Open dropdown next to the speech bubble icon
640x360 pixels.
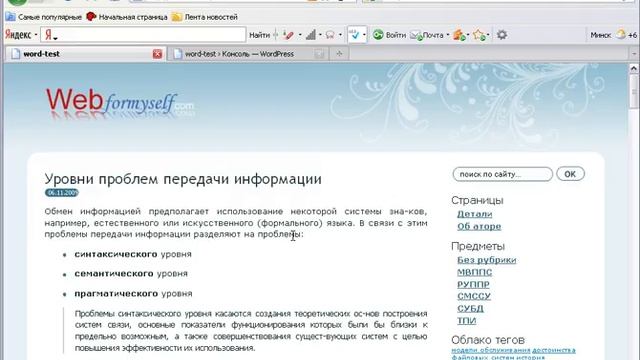click(340, 35)
